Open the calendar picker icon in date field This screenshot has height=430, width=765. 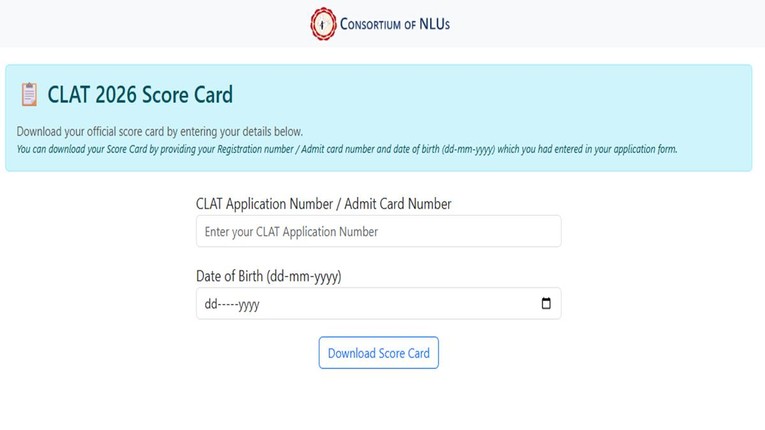click(546, 304)
